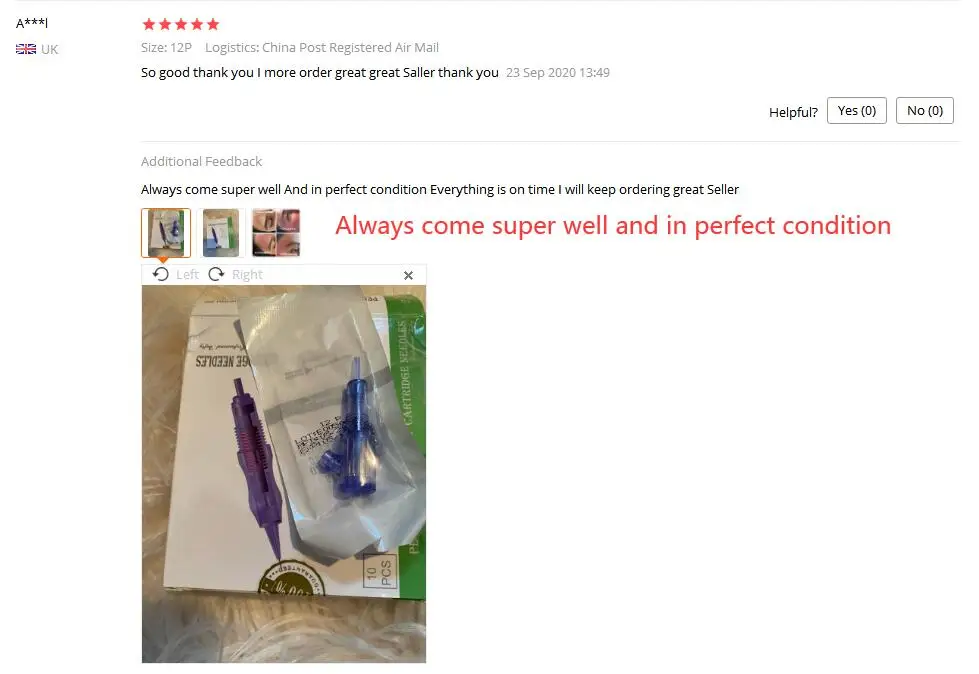Open the first highlighted review thumbnail

(x=165, y=233)
